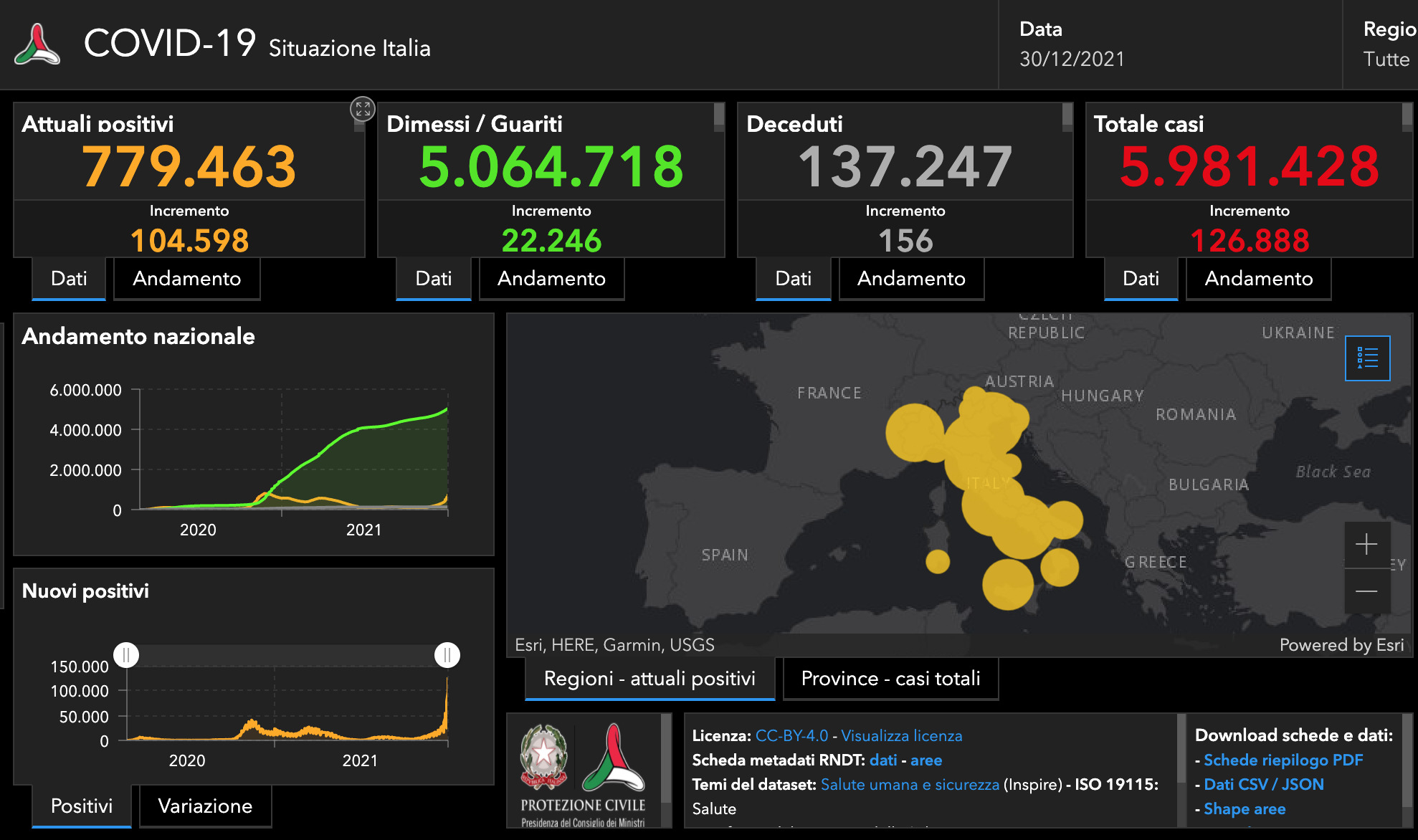
Task: Click the Dati CSV / JSON link
Action: click(x=1263, y=784)
